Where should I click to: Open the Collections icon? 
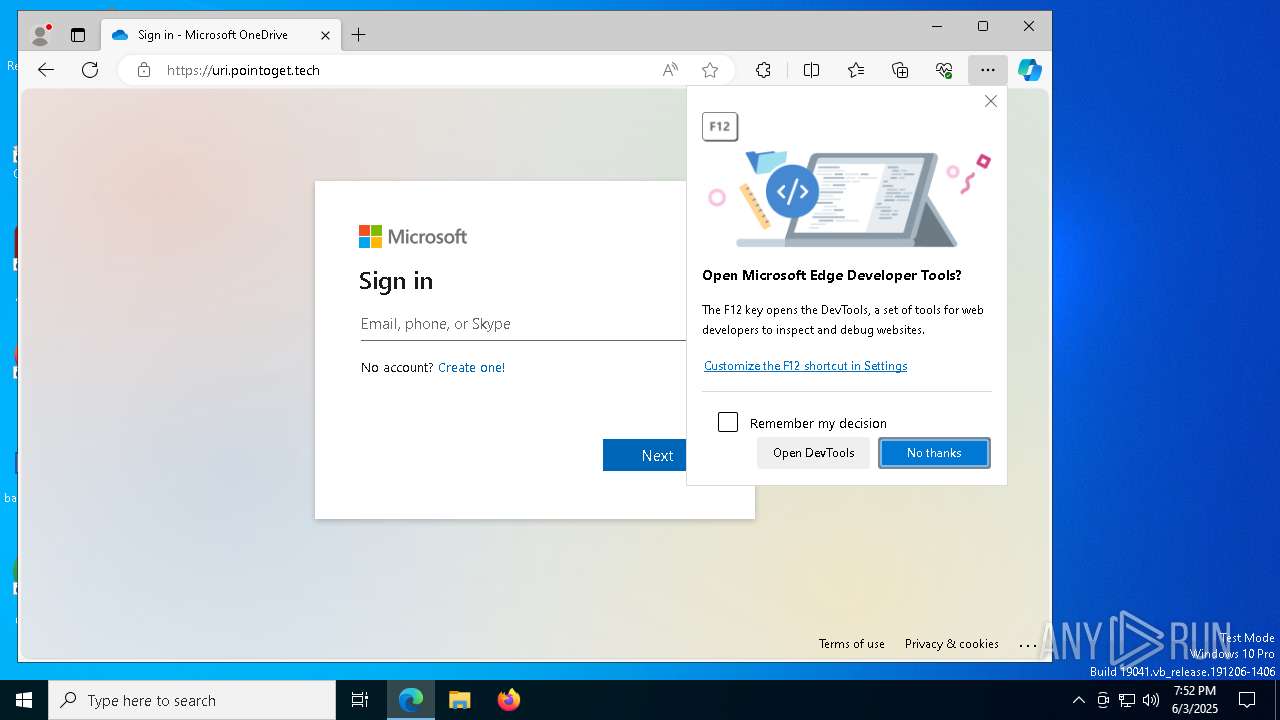pyautogui.click(x=900, y=70)
